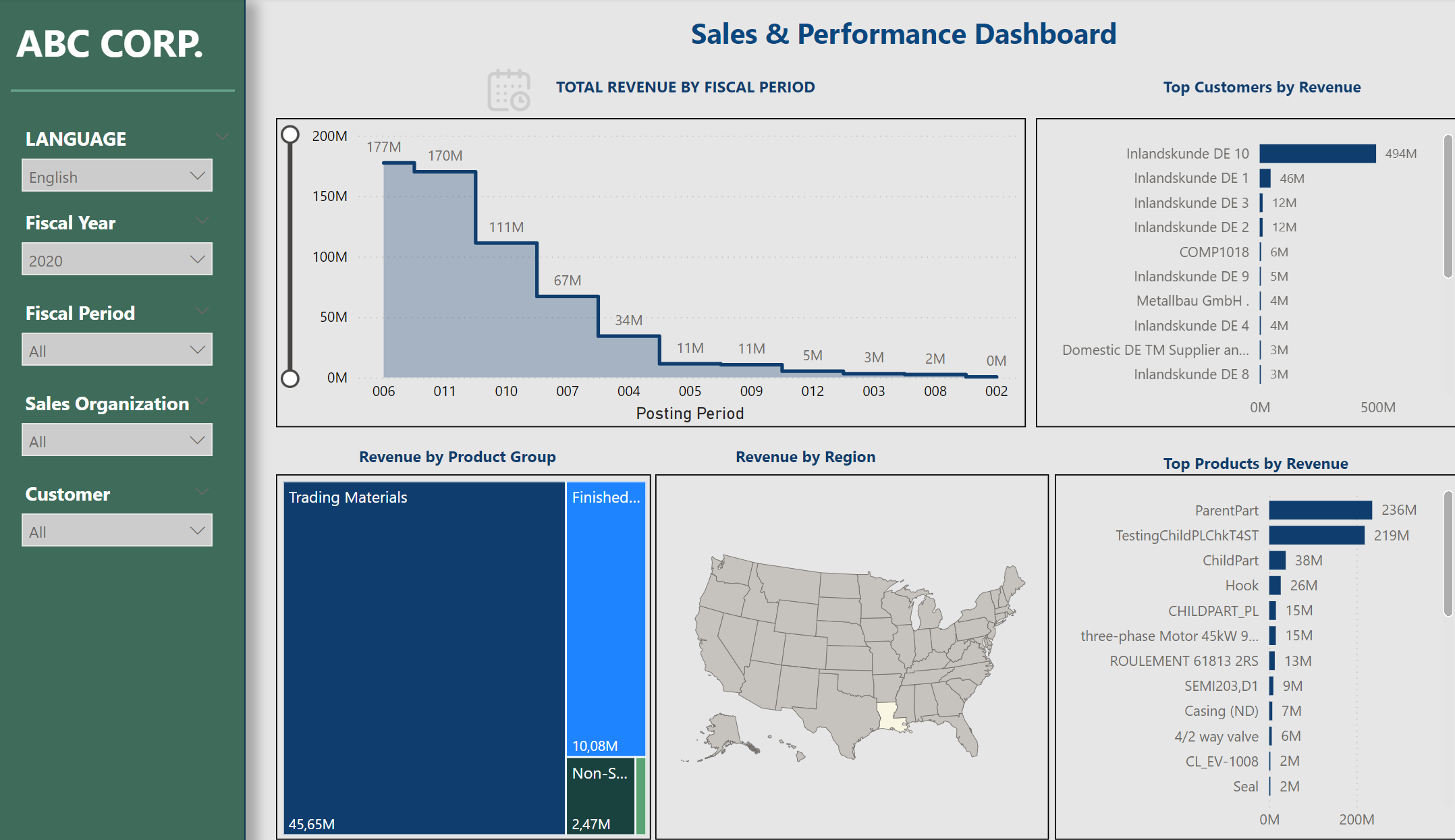This screenshot has height=840, width=1455.
Task: Click the 007 posting period axis label
Action: (x=567, y=391)
